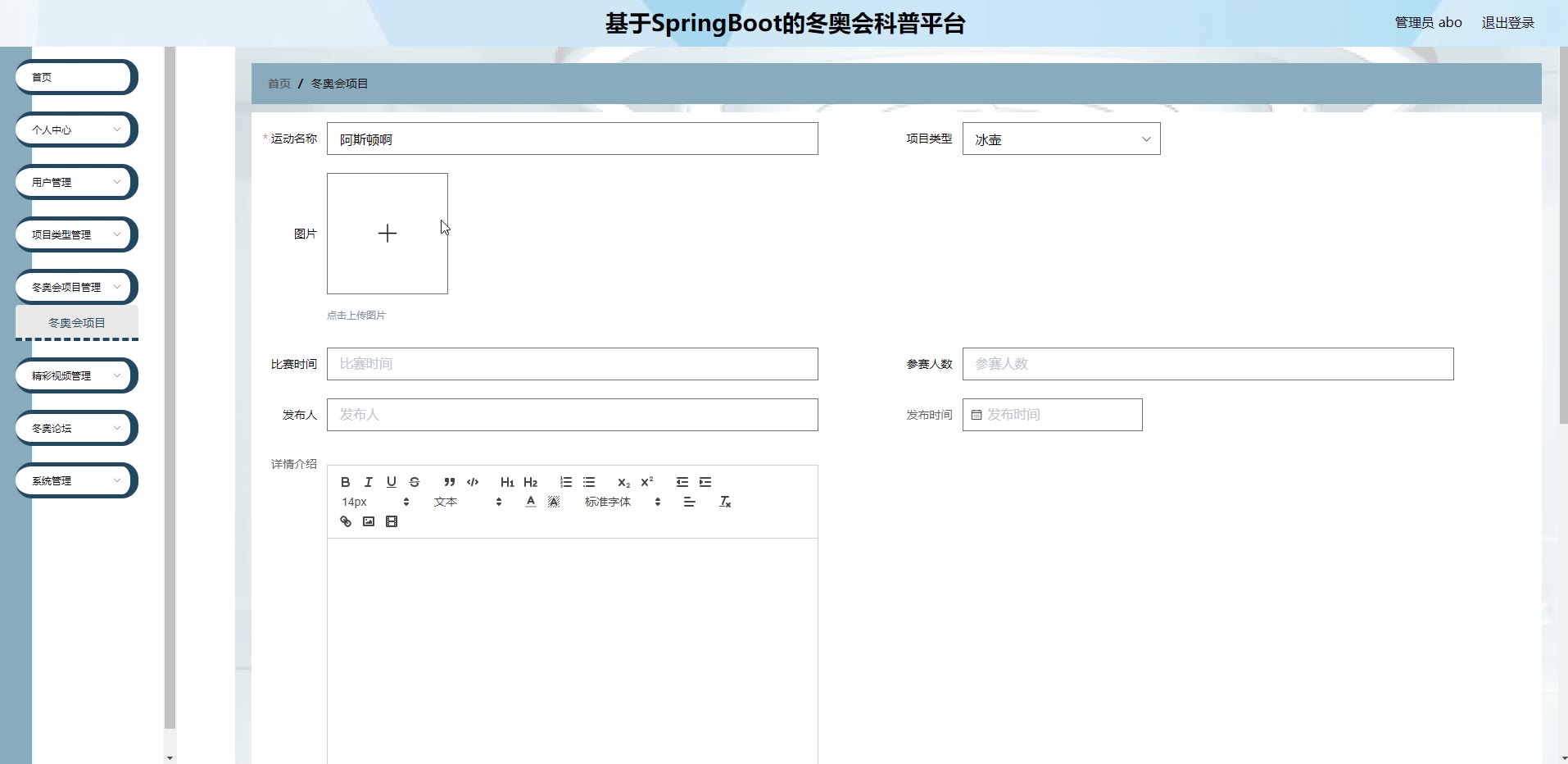Screen dimensions: 1568x764
Task: Pick the text font color
Action: 531,502
